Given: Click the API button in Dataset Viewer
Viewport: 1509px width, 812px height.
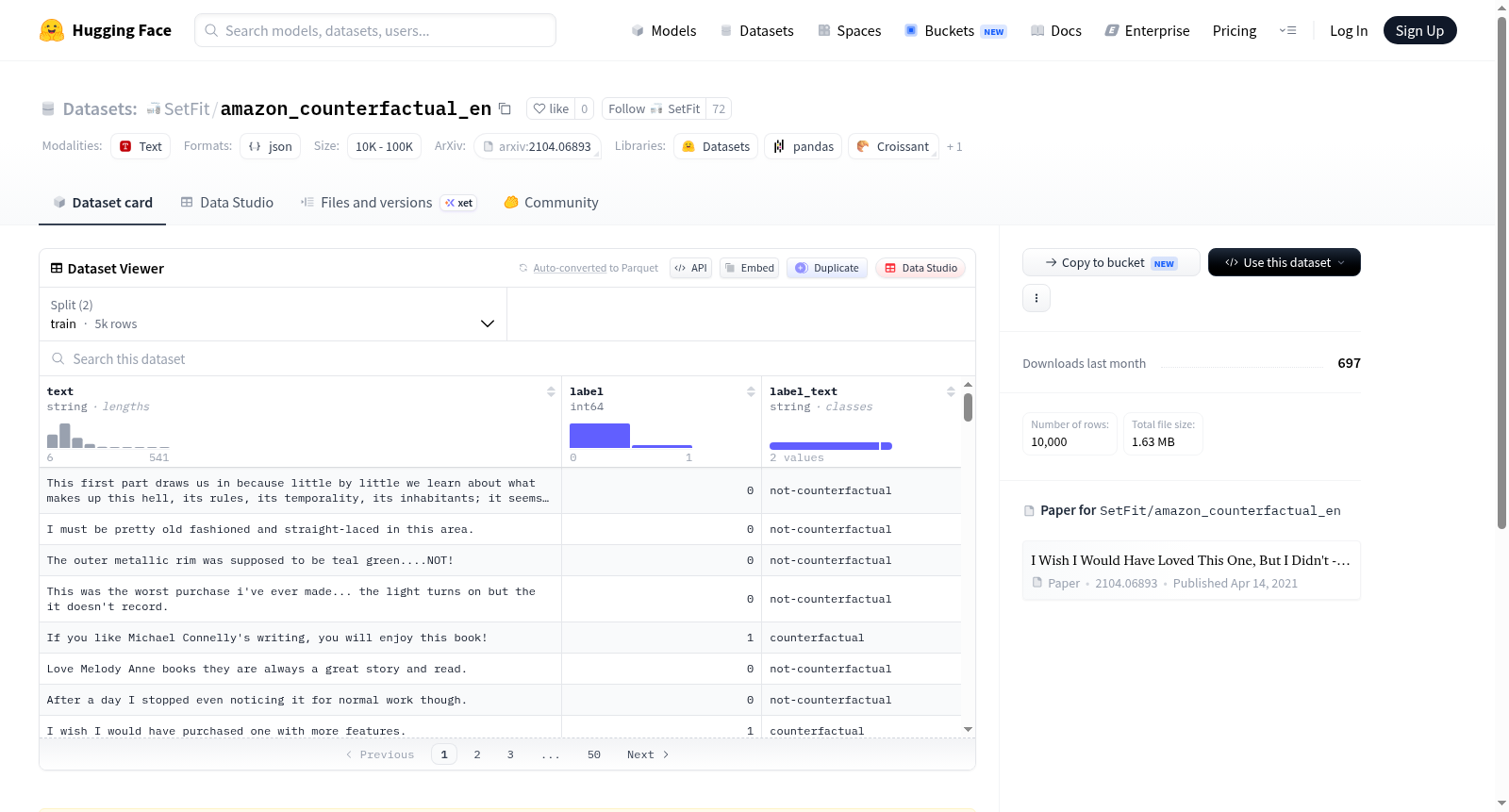Looking at the screenshot, I should [690, 268].
